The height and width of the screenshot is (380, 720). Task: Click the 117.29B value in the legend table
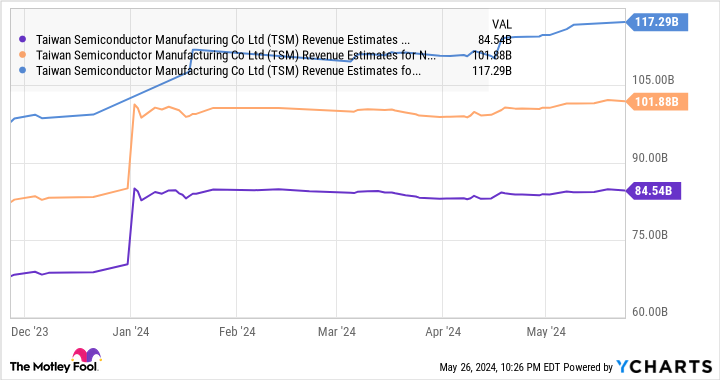pyautogui.click(x=492, y=71)
